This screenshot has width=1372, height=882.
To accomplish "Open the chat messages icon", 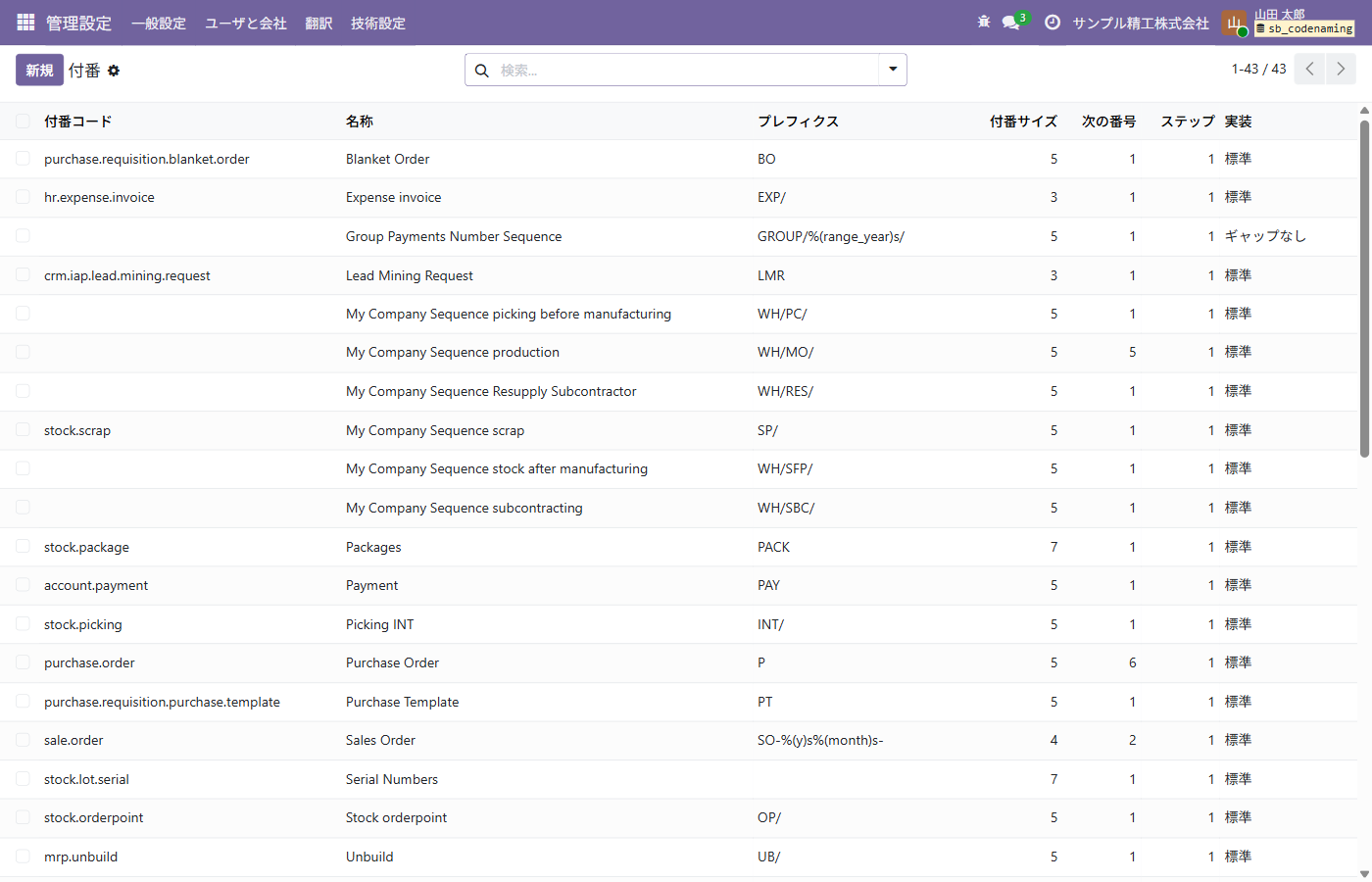I will coord(1010,22).
